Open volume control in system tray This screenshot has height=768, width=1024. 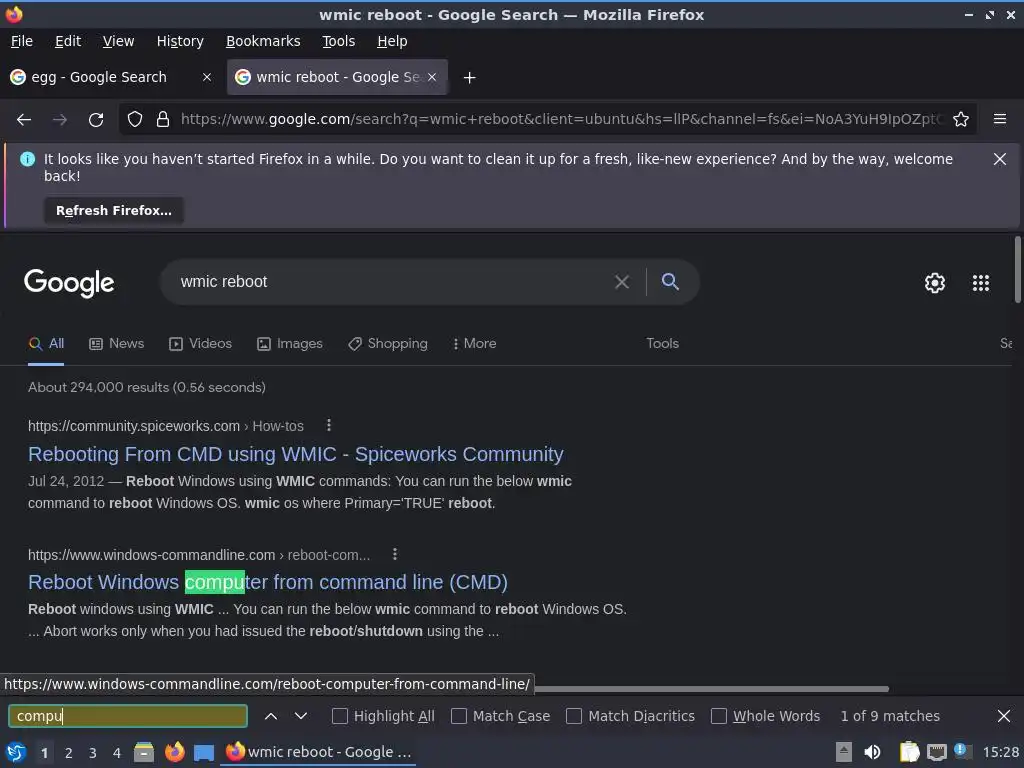[872, 752]
